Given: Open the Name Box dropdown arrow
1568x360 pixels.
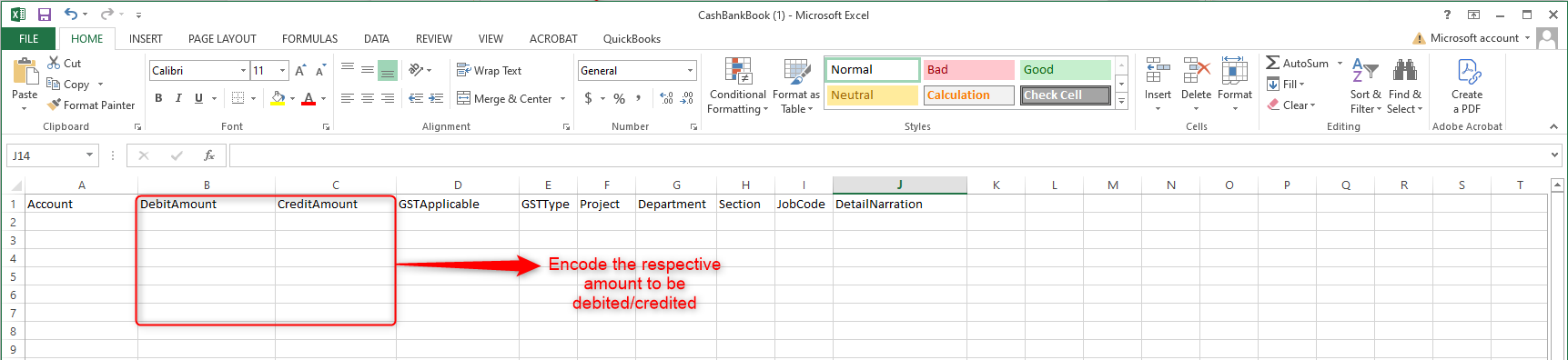Looking at the screenshot, I should (89, 155).
